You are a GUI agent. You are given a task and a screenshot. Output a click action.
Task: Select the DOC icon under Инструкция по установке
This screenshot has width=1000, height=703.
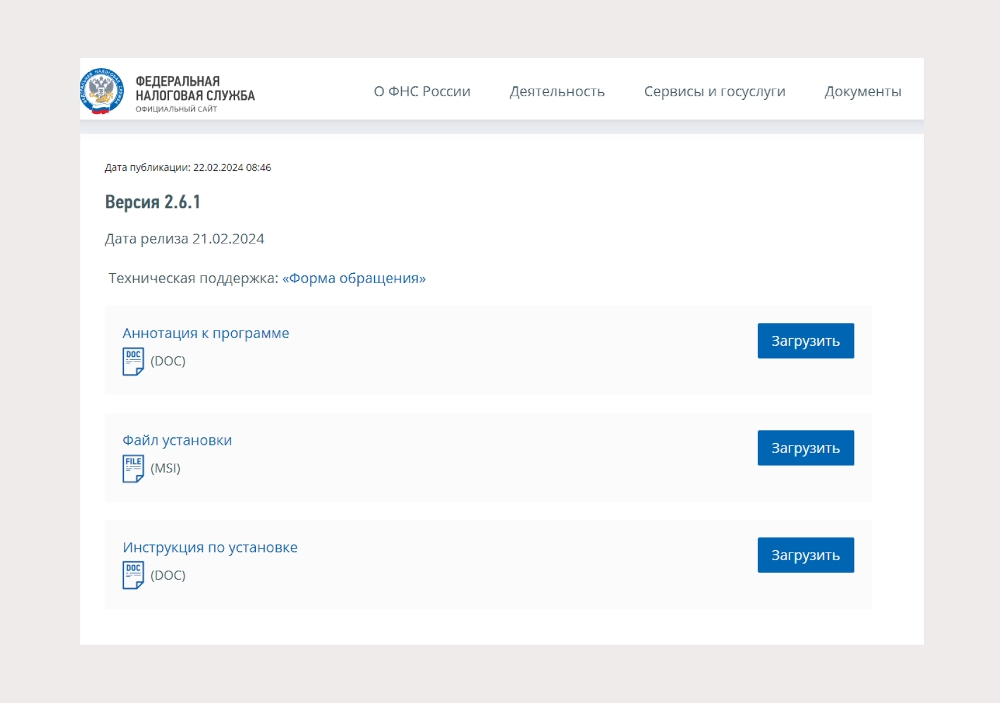pos(133,575)
